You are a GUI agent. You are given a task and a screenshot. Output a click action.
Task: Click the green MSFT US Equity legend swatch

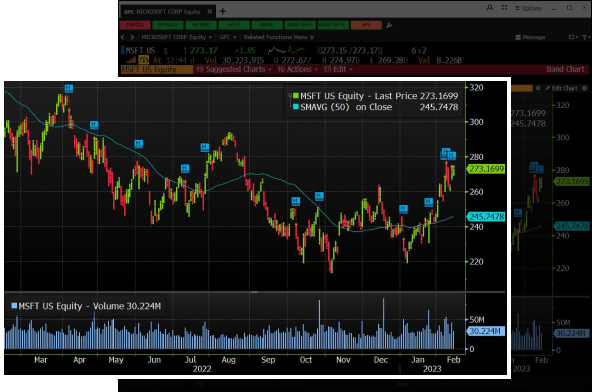click(296, 96)
